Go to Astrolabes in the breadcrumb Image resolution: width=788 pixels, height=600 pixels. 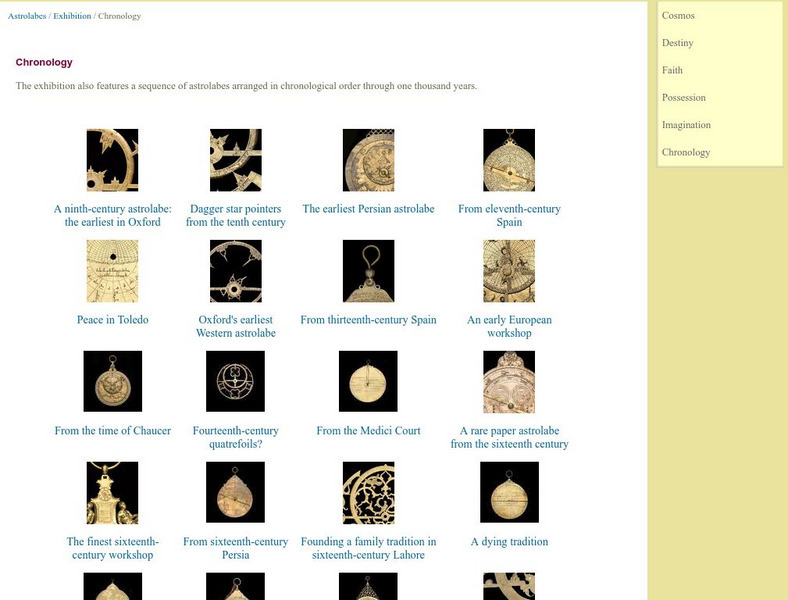point(27,16)
